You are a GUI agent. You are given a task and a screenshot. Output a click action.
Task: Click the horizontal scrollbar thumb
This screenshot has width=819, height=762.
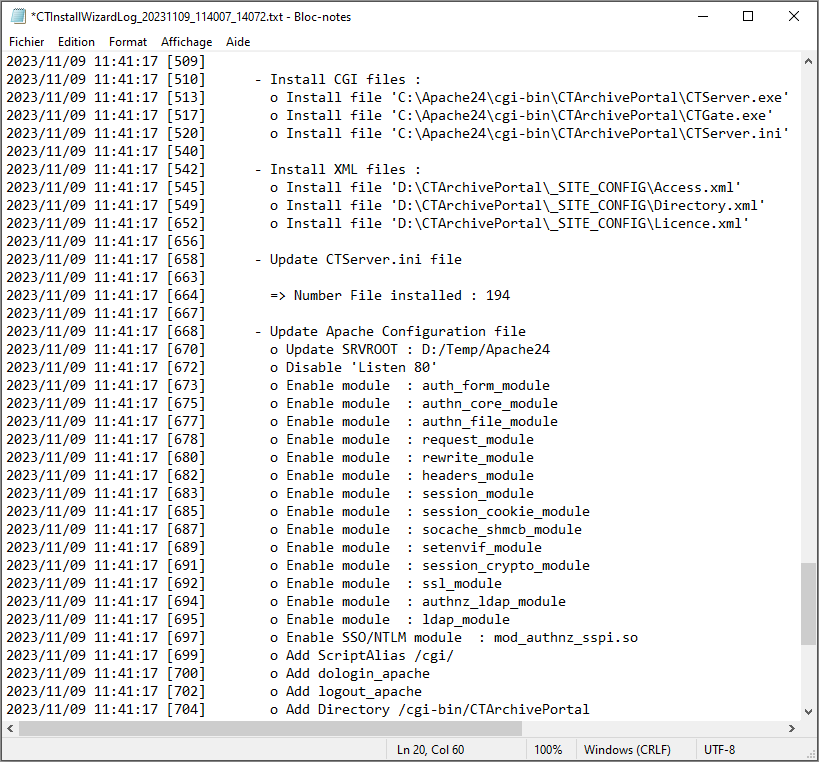[271, 728]
